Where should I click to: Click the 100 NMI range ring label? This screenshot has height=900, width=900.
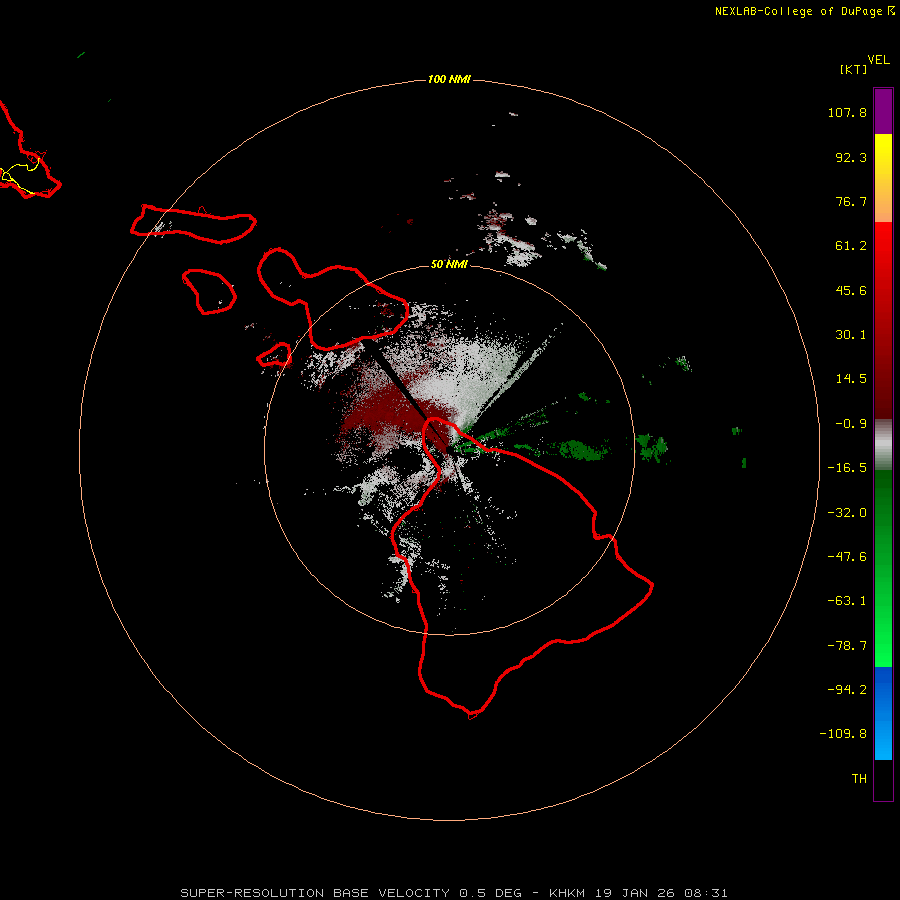click(449, 79)
